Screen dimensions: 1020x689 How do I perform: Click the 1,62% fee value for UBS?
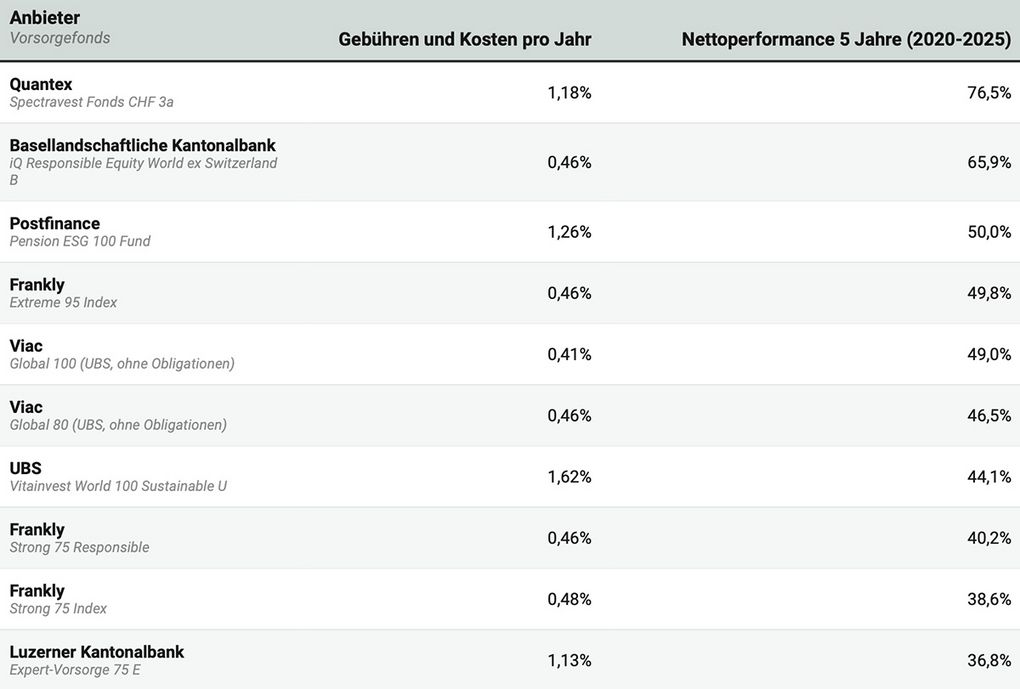coord(569,477)
